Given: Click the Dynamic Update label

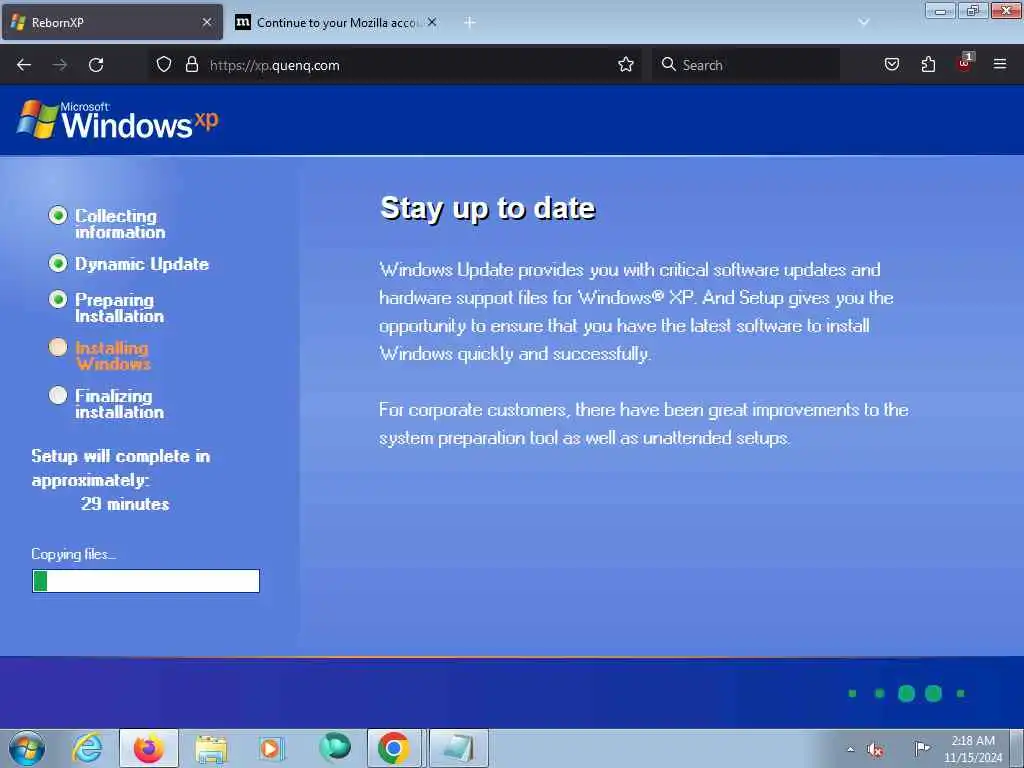Looking at the screenshot, I should pos(142,264).
